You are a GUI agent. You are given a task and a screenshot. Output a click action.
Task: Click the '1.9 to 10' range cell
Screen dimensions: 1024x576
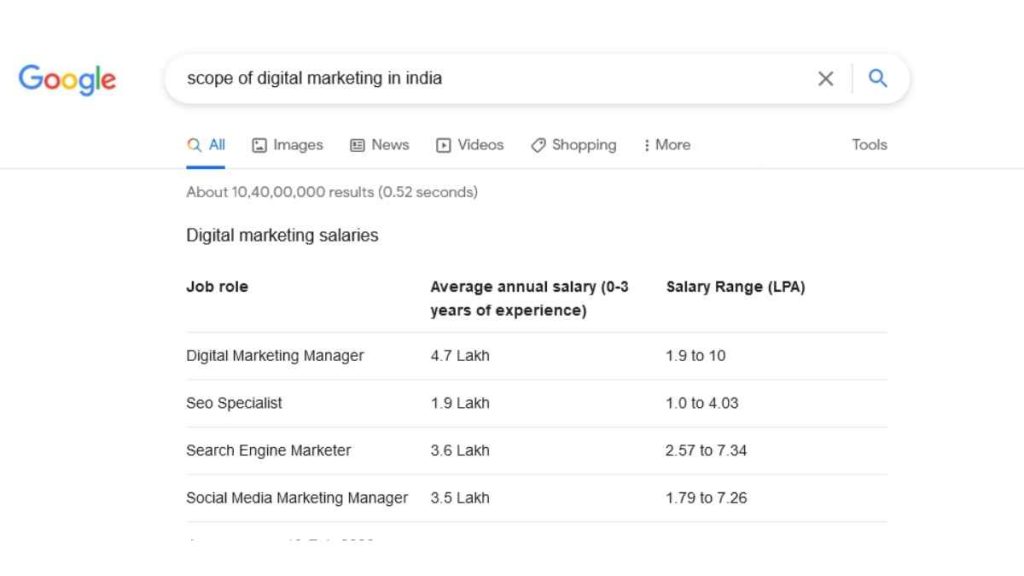(x=696, y=356)
